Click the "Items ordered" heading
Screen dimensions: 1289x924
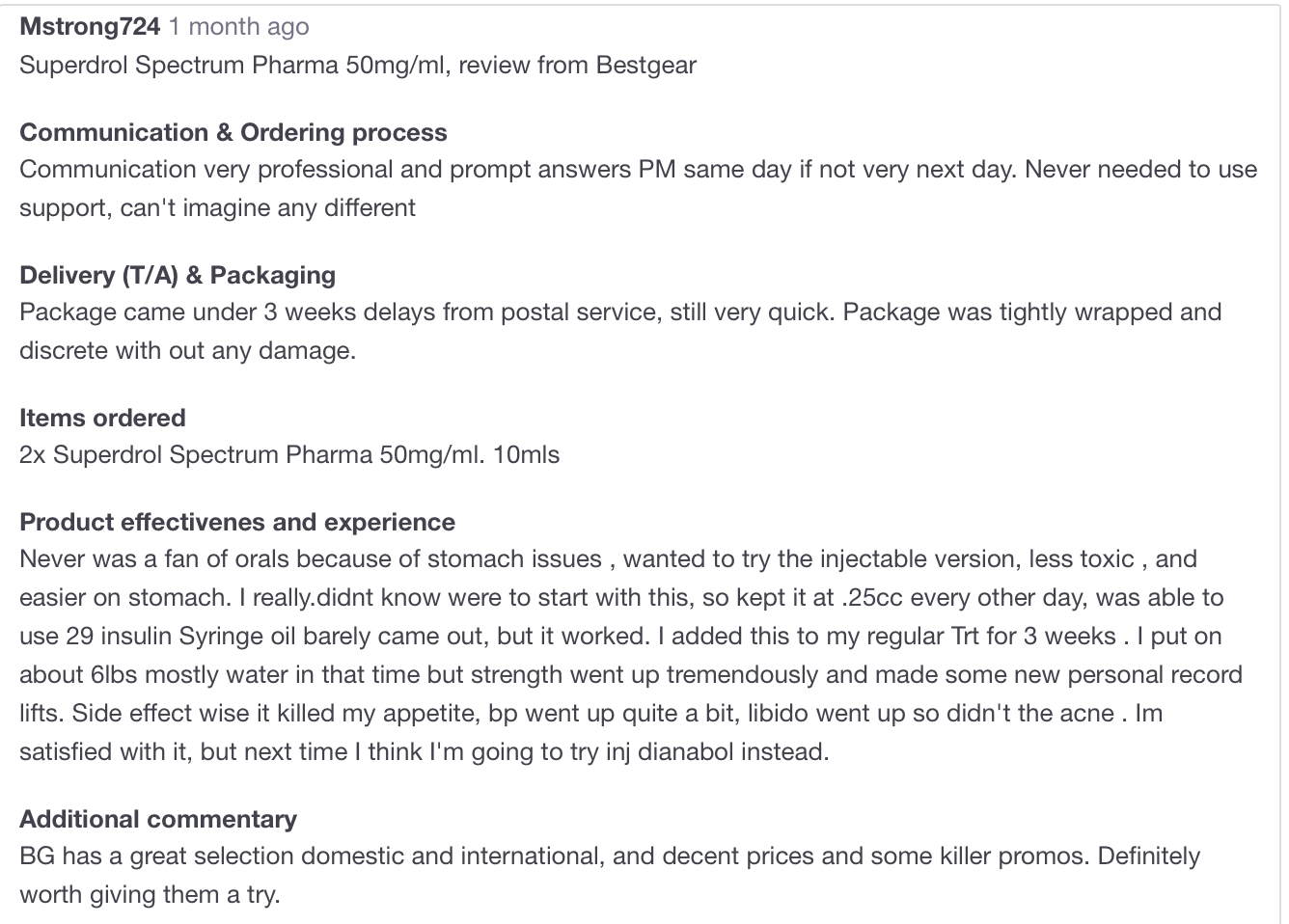coord(102,418)
